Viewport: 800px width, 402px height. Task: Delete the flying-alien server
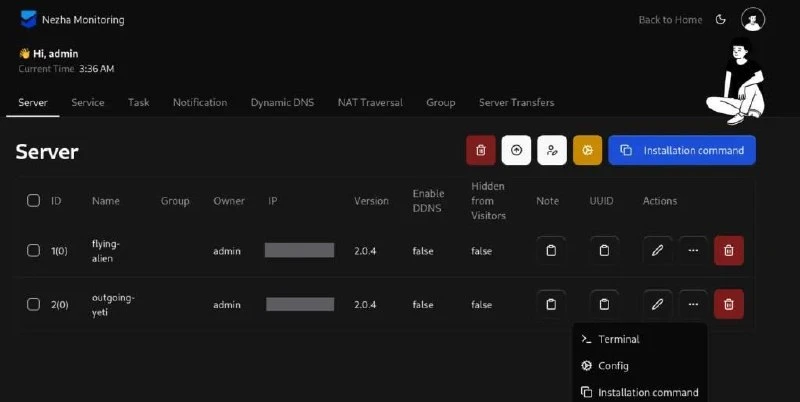[729, 250]
